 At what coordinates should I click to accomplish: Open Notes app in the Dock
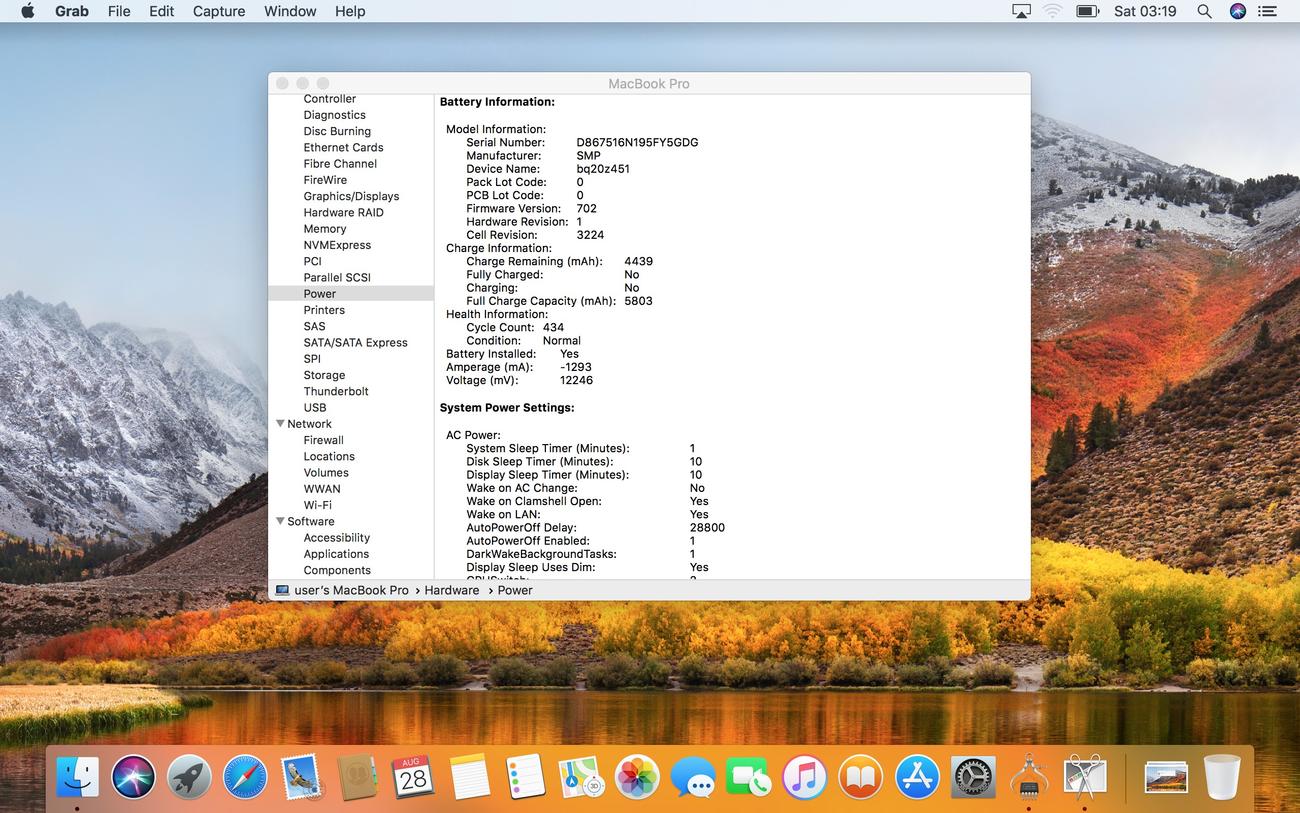click(x=469, y=776)
